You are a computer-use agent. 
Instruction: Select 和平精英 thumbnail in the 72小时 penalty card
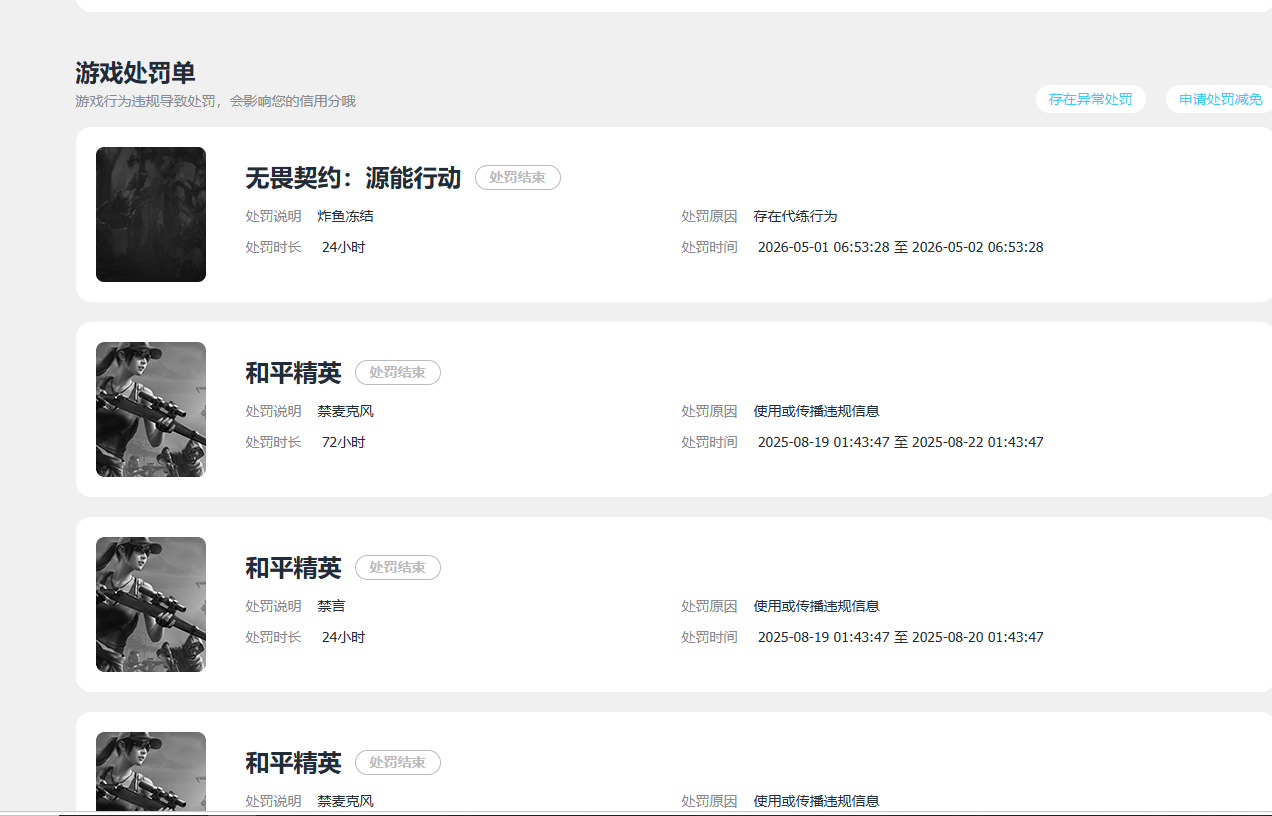(151, 409)
